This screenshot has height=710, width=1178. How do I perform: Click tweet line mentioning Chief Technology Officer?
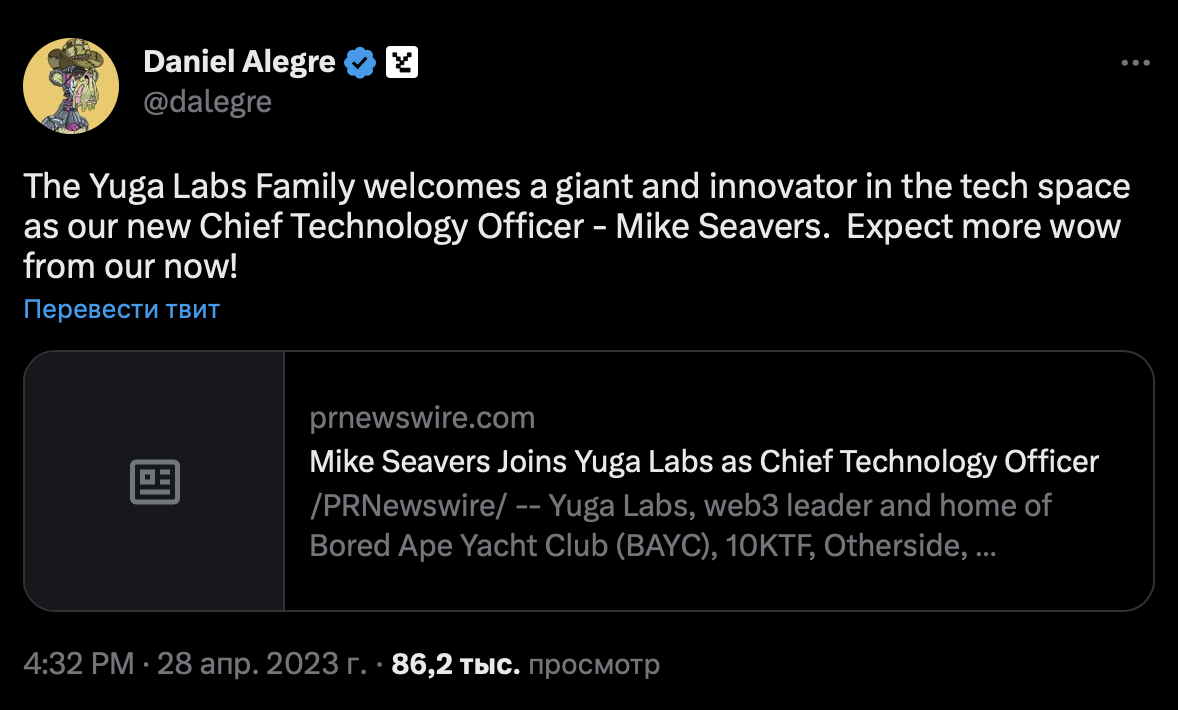click(571, 227)
